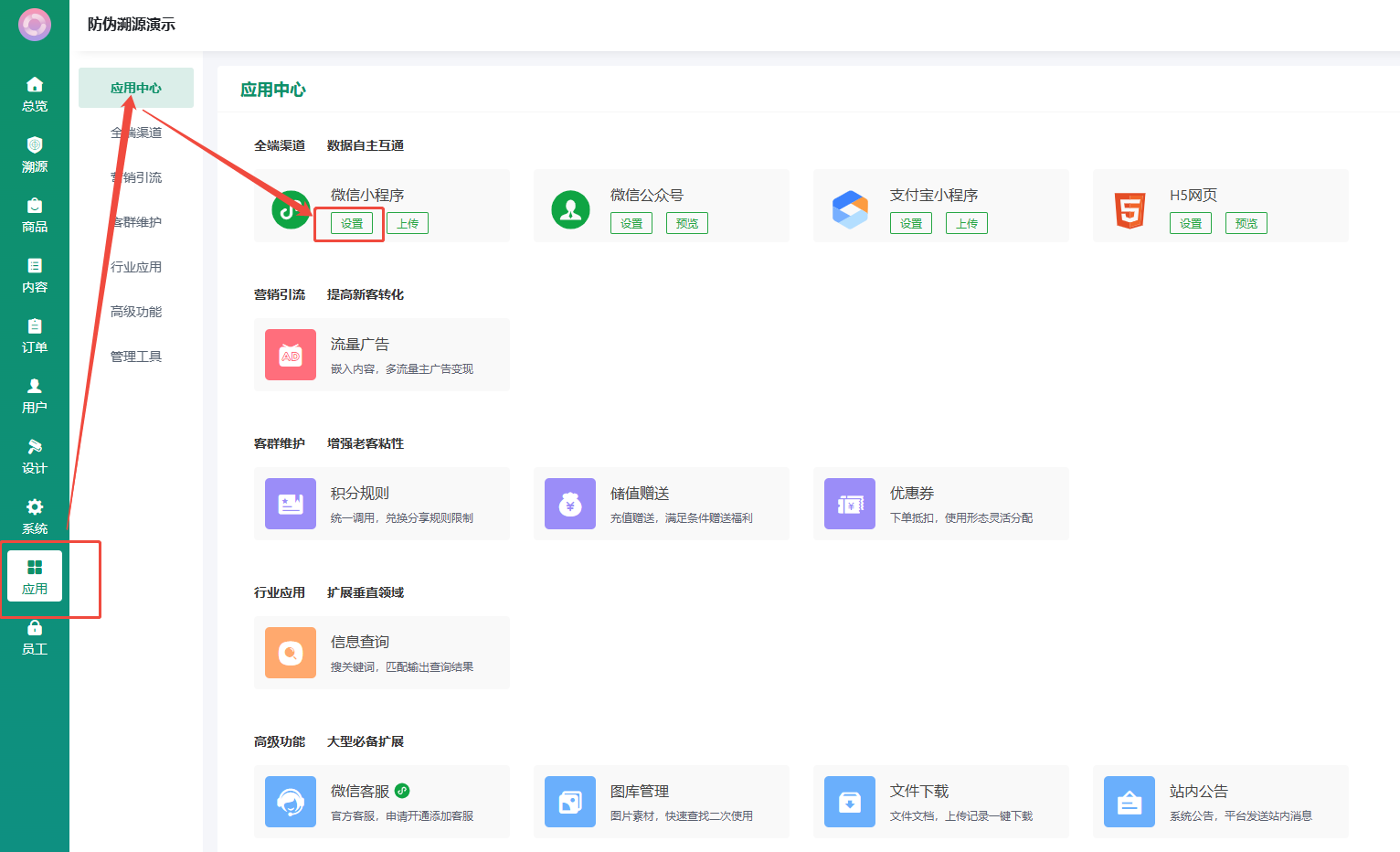Open the 支付宝小程序 logo icon
The width and height of the screenshot is (1400, 852).
click(850, 210)
